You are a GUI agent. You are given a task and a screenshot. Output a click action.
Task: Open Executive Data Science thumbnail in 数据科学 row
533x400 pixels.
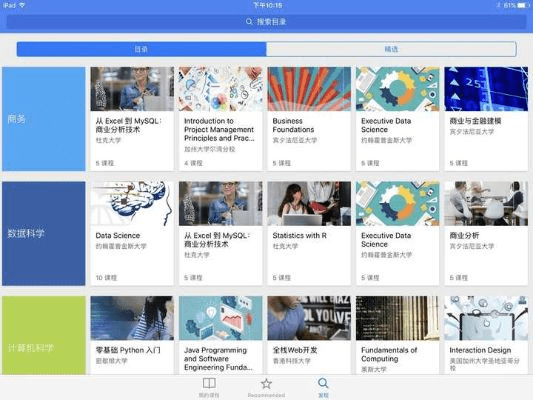(398, 204)
